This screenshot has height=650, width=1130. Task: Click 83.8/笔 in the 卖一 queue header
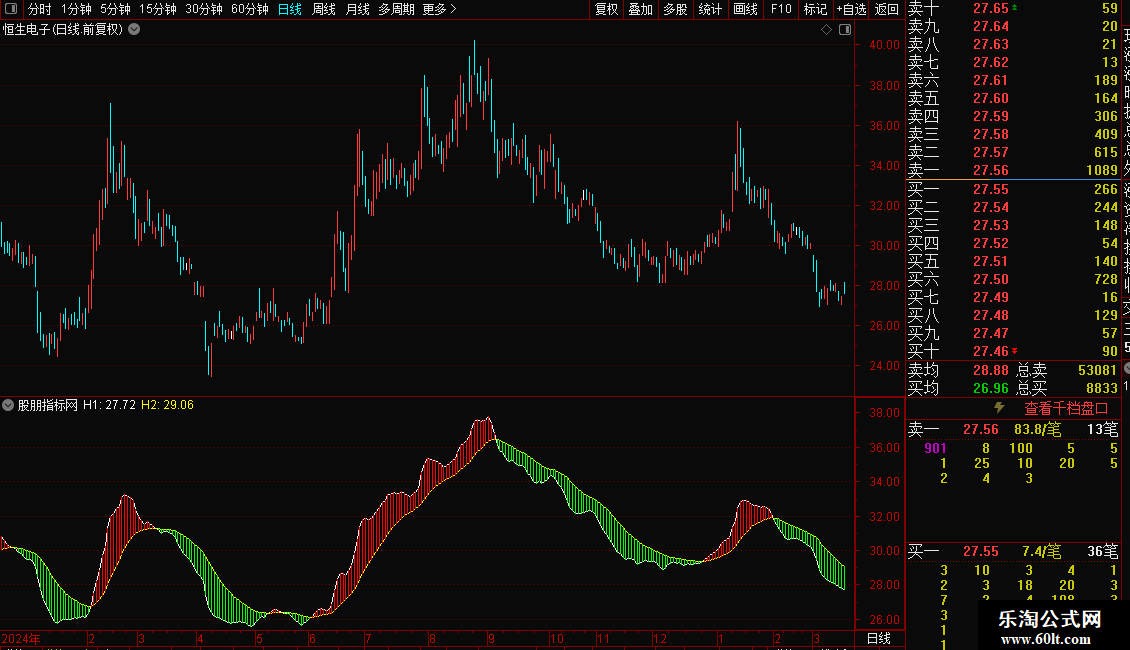tap(1037, 429)
